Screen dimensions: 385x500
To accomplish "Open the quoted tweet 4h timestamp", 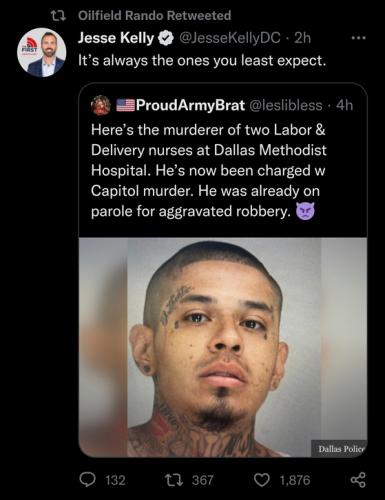I will point(344,105).
